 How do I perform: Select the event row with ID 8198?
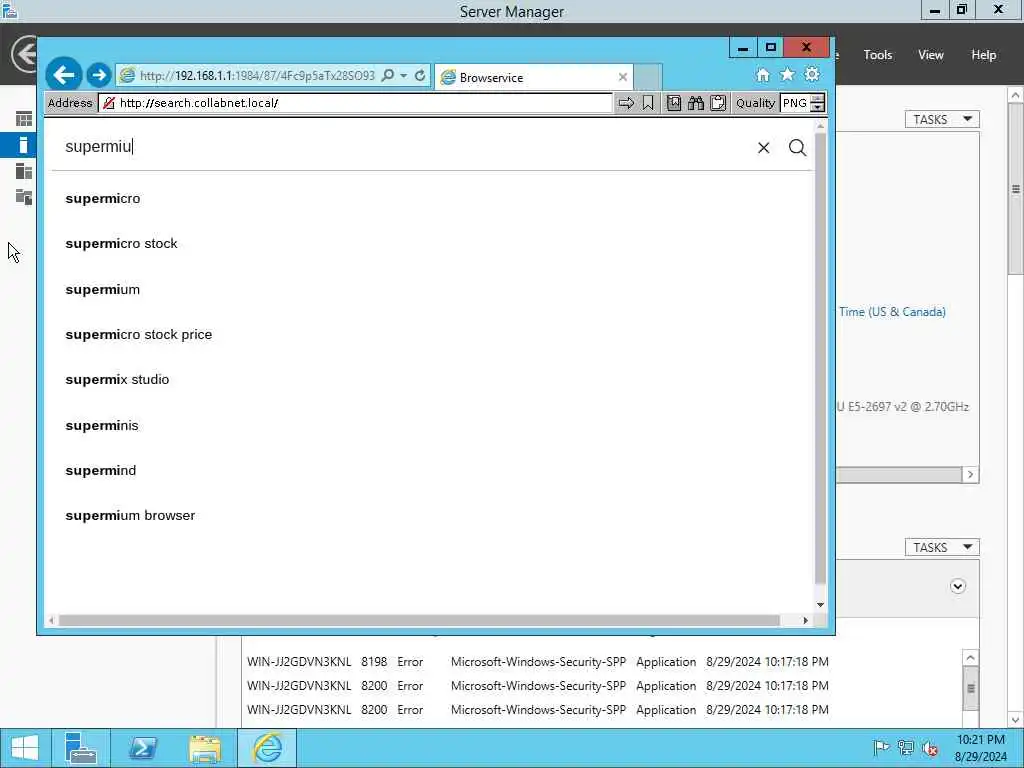(537, 662)
